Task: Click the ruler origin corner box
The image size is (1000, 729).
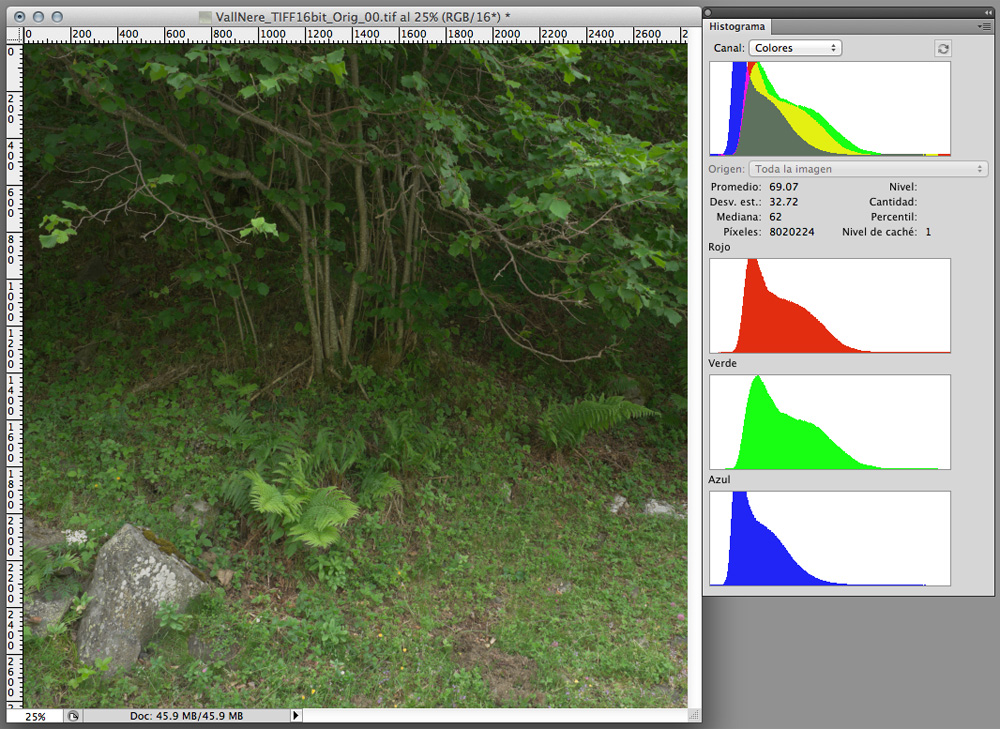Action: 14,35
